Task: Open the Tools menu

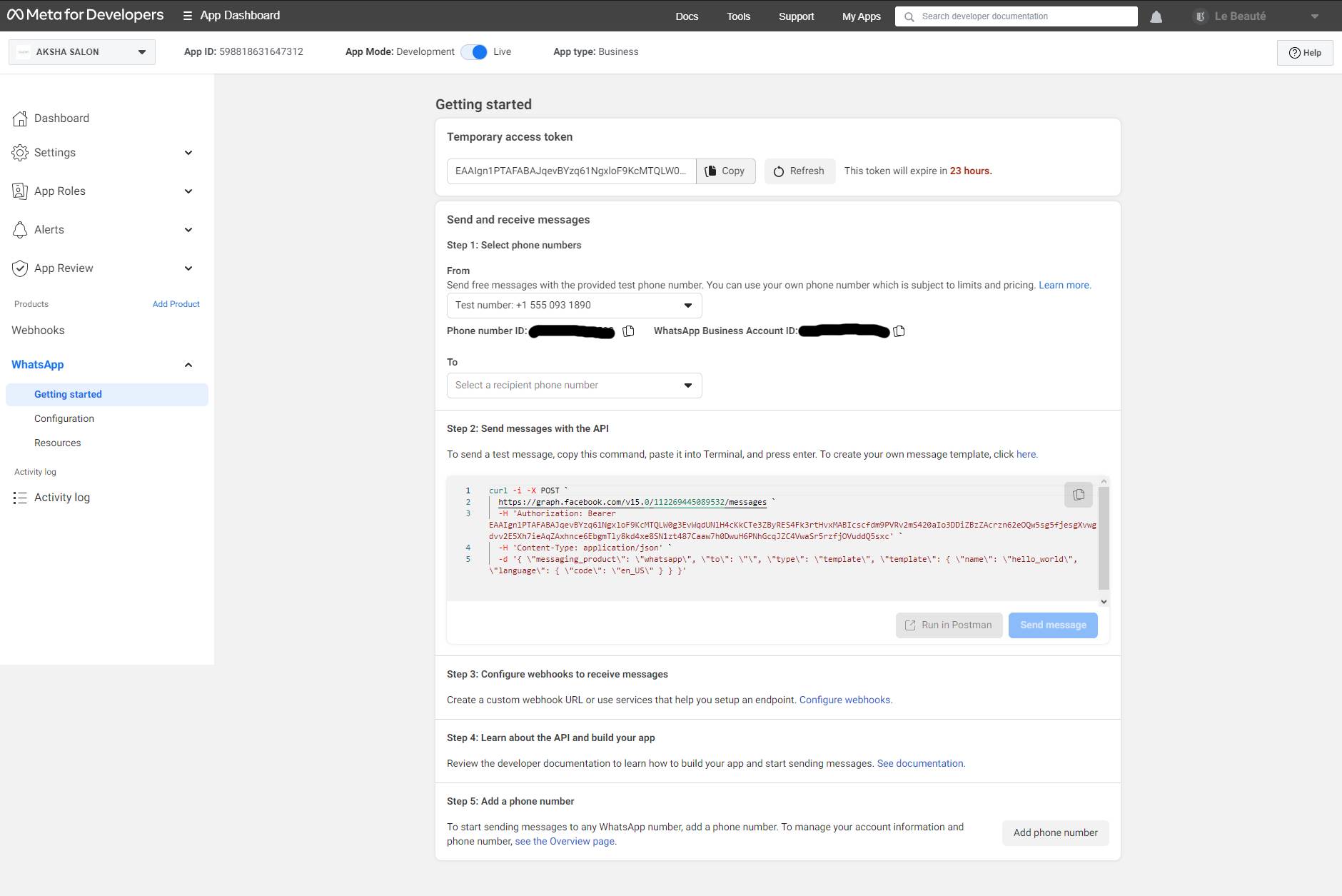Action: click(739, 16)
